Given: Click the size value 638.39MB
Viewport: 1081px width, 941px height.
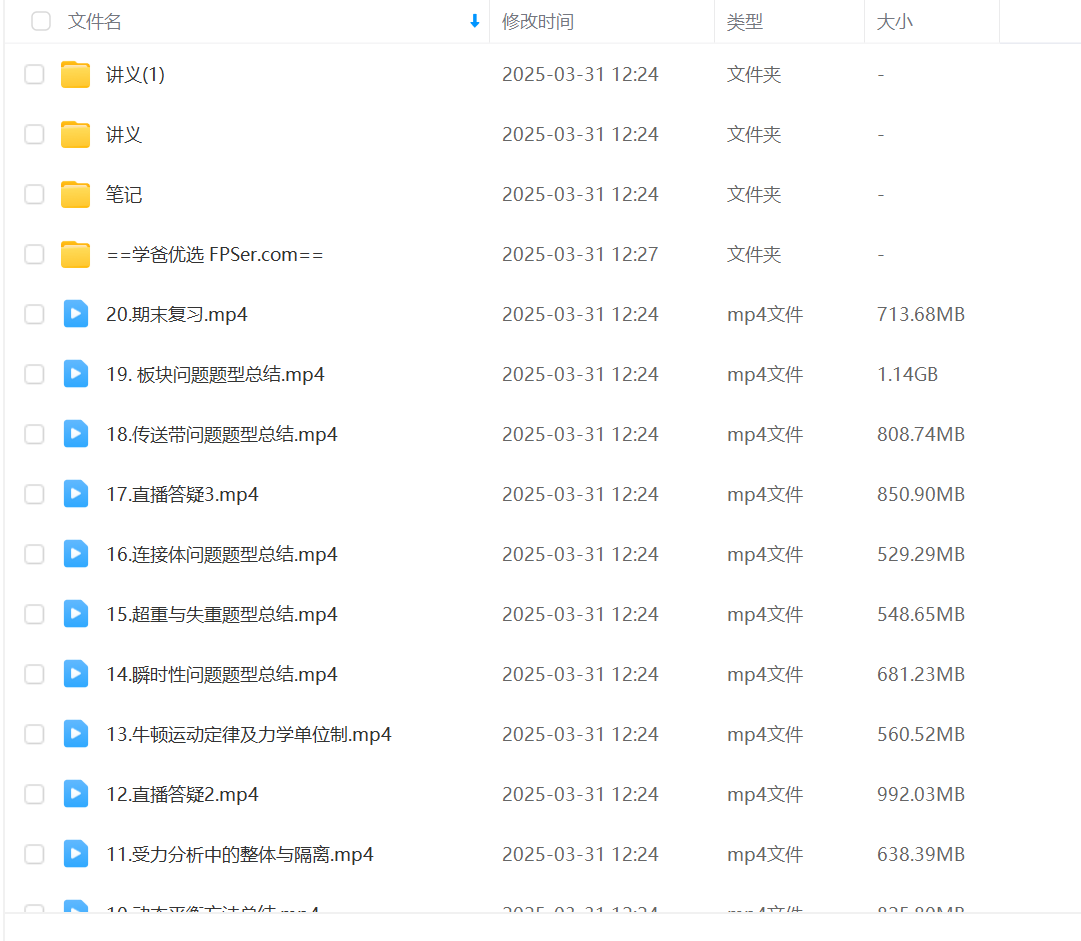Looking at the screenshot, I should point(920,854).
